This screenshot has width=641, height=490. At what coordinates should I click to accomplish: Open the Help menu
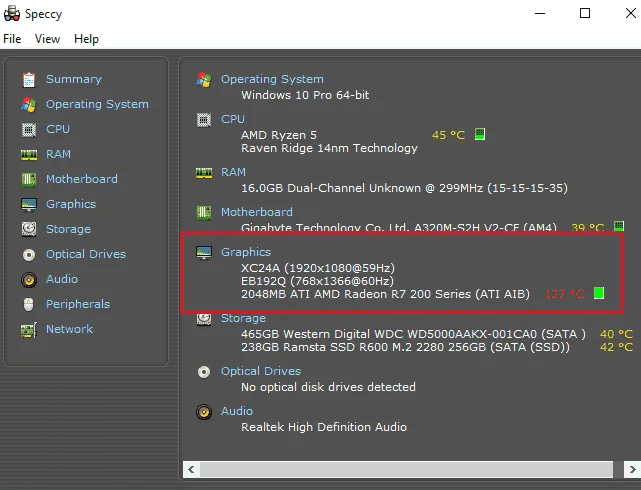tap(86, 39)
